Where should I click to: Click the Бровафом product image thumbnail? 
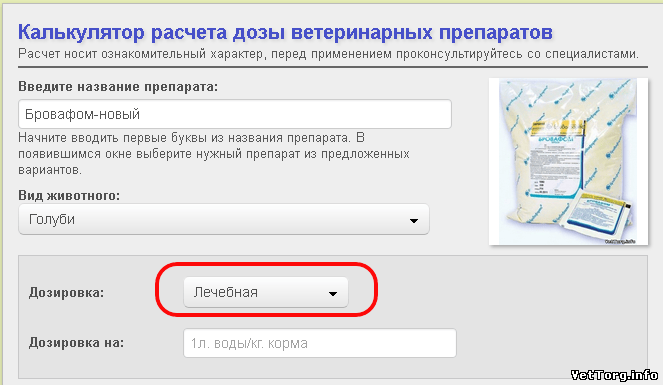568,161
